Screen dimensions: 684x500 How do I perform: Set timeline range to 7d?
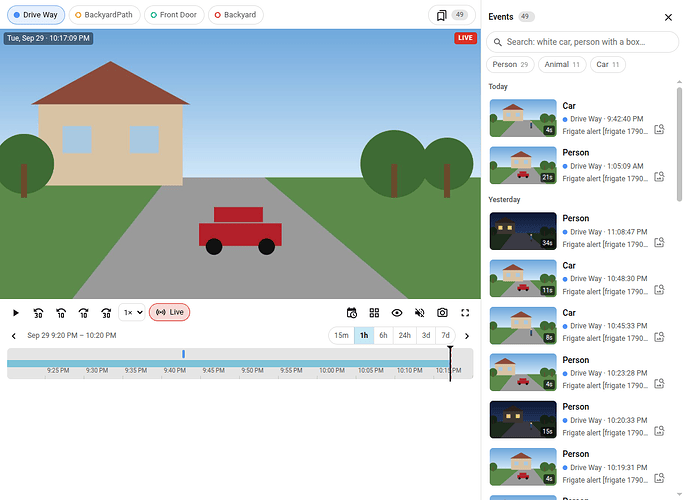point(445,336)
